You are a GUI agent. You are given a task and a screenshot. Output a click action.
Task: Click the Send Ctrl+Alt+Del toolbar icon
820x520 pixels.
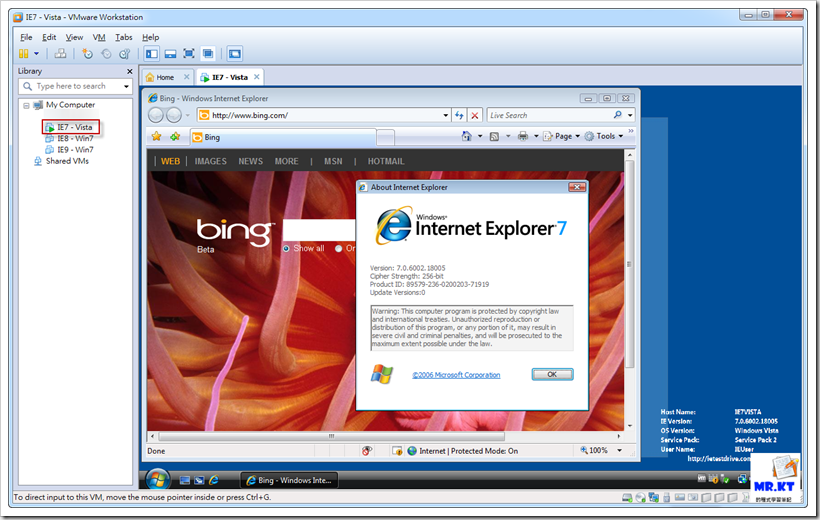pos(60,53)
